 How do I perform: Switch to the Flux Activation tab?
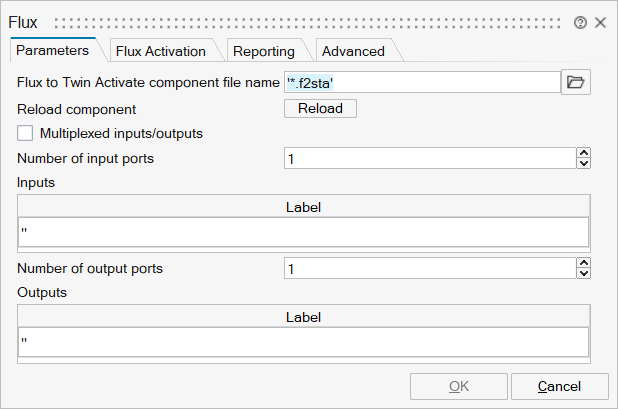(x=160, y=51)
